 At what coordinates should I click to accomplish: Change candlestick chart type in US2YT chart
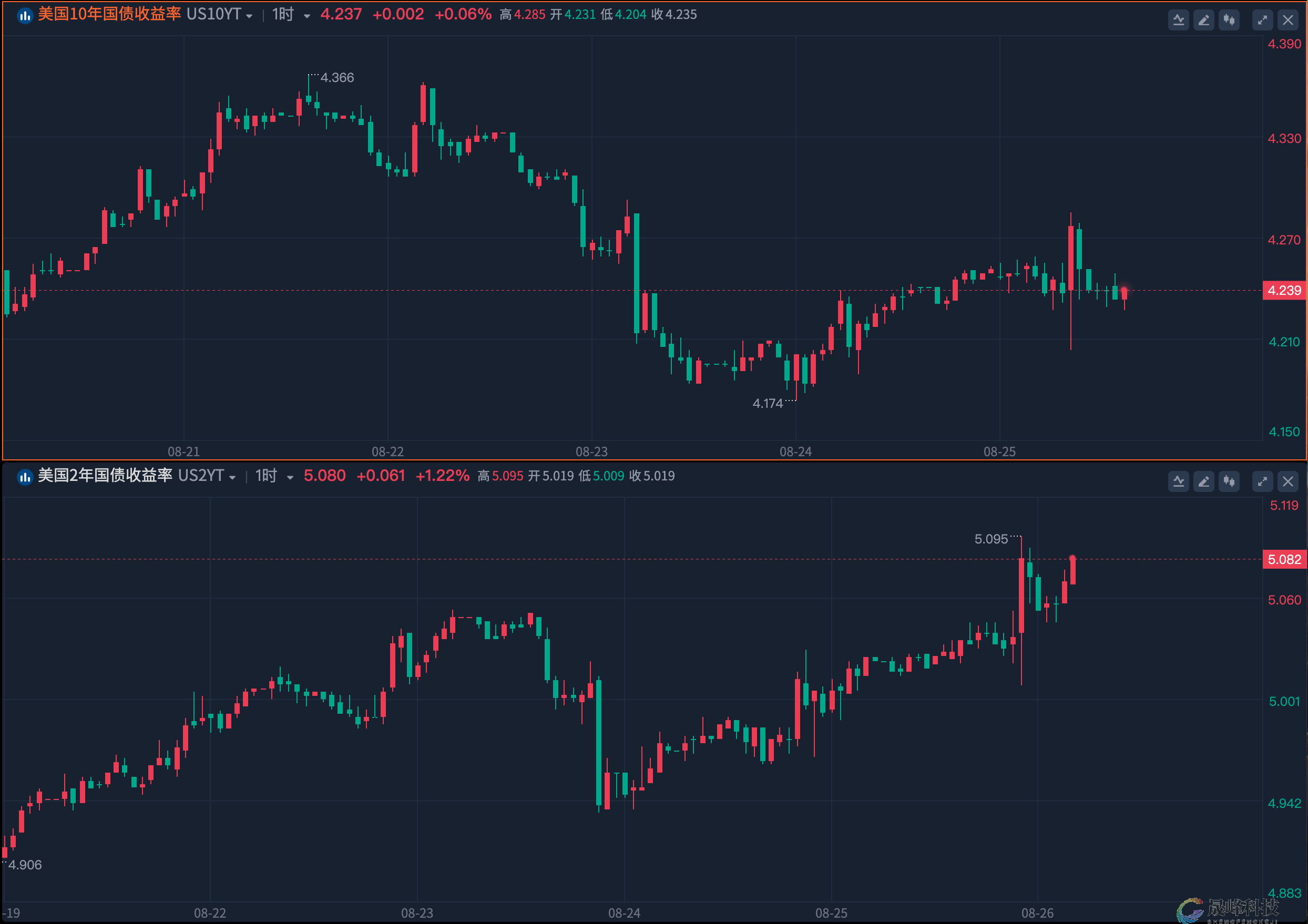coord(1229,481)
